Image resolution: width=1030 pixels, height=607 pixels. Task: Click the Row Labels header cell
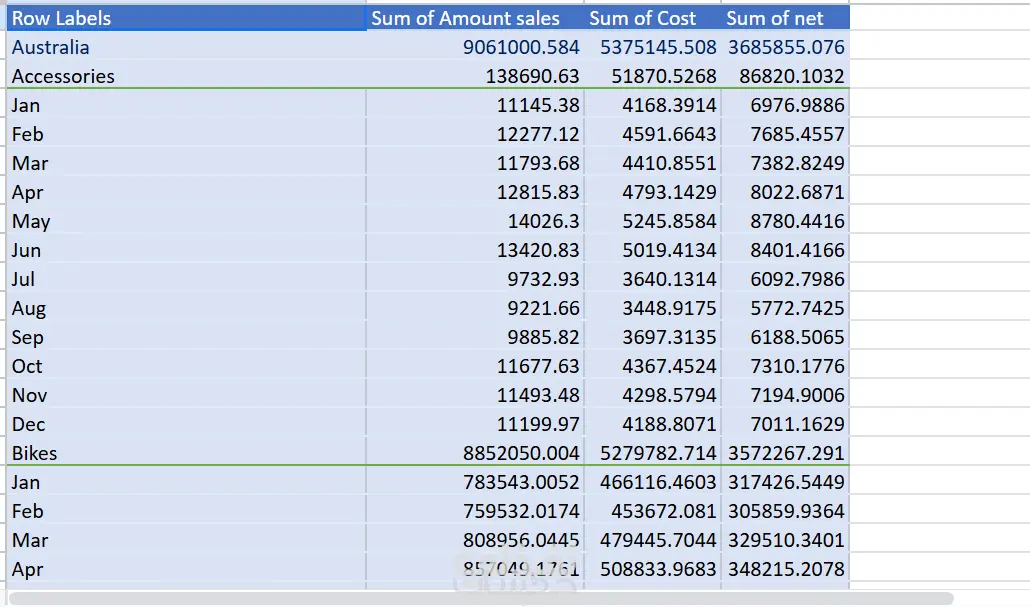pos(62,18)
